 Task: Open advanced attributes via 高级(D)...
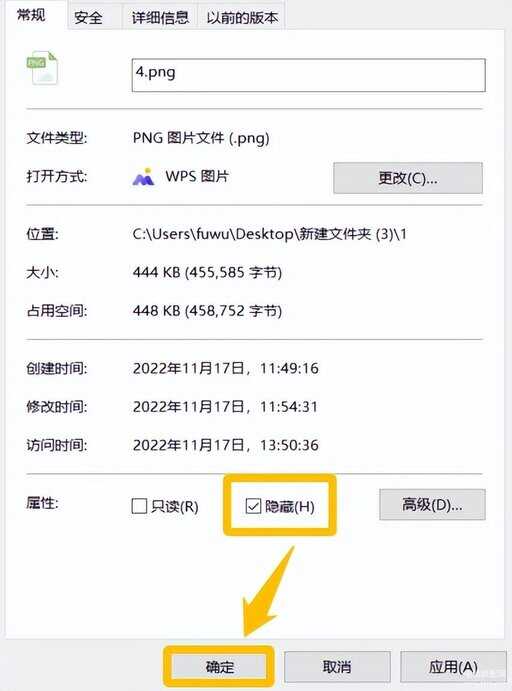pos(432,505)
